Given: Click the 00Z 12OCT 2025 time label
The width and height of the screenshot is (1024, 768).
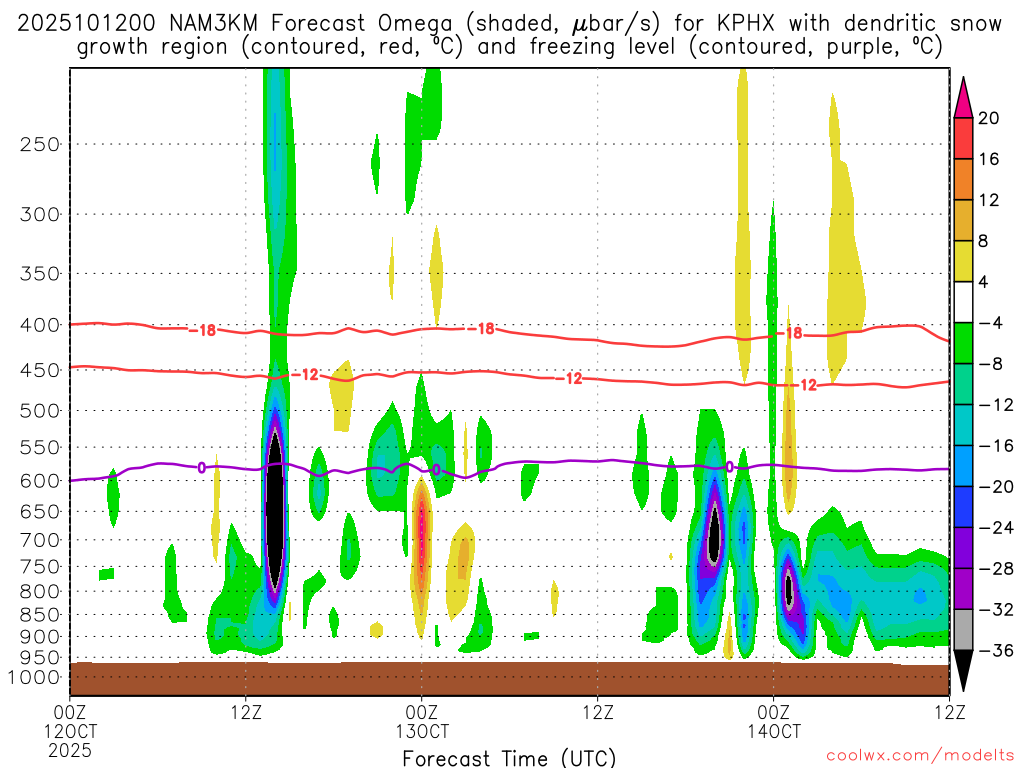Looking at the screenshot, I should (70, 731).
